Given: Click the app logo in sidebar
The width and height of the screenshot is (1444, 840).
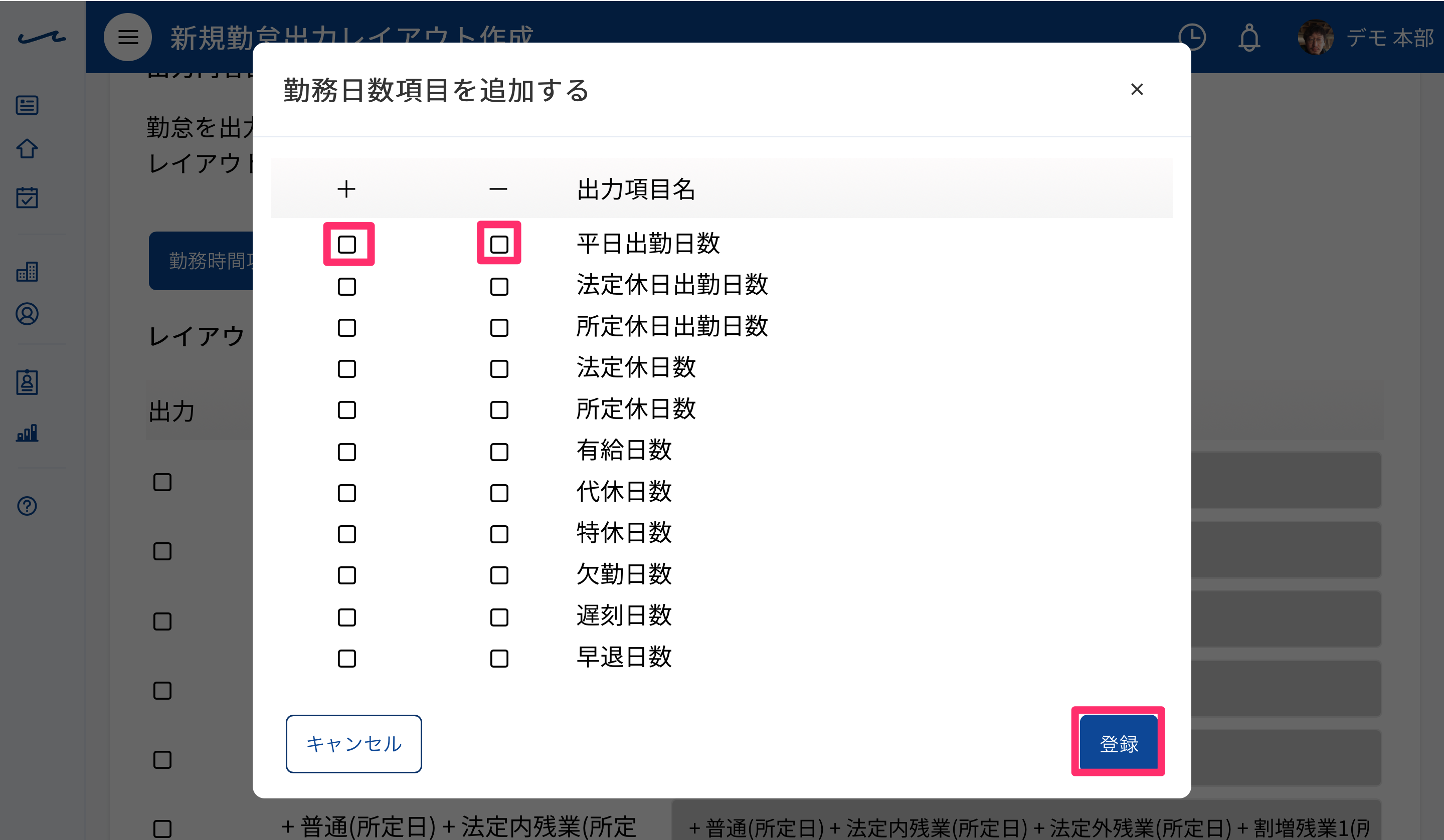Looking at the screenshot, I should 42,38.
